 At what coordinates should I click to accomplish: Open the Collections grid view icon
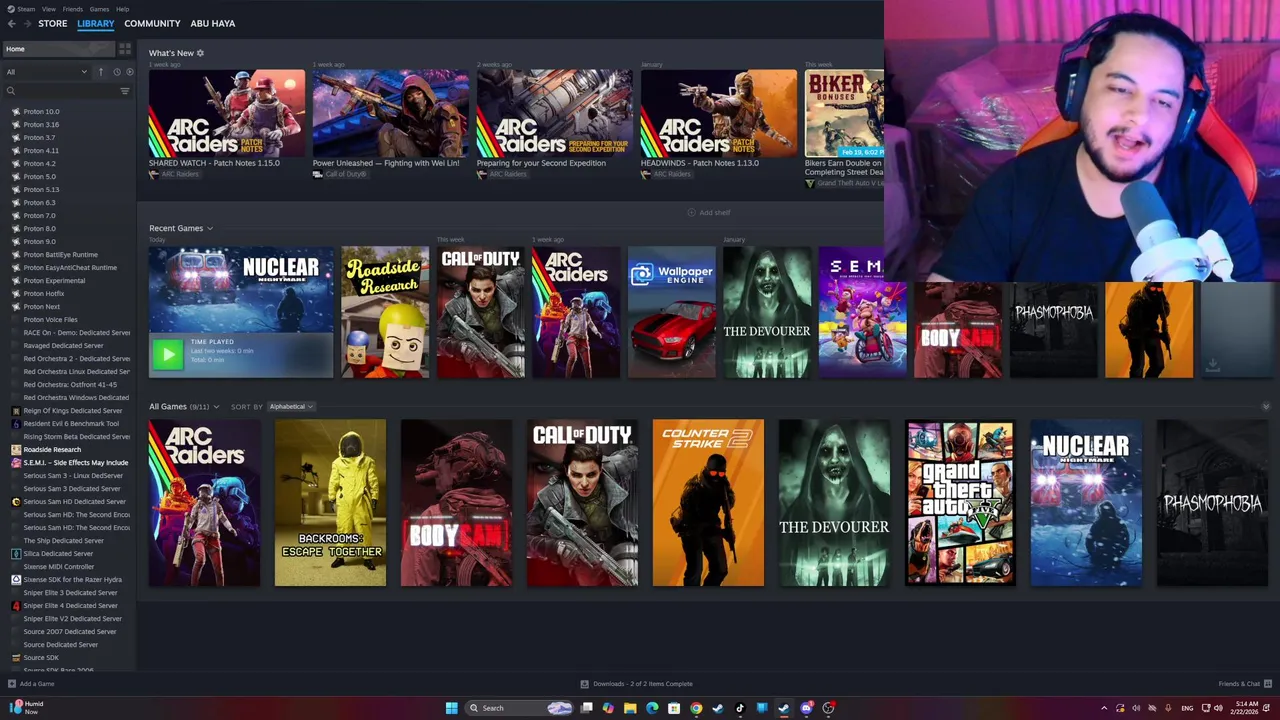click(125, 49)
